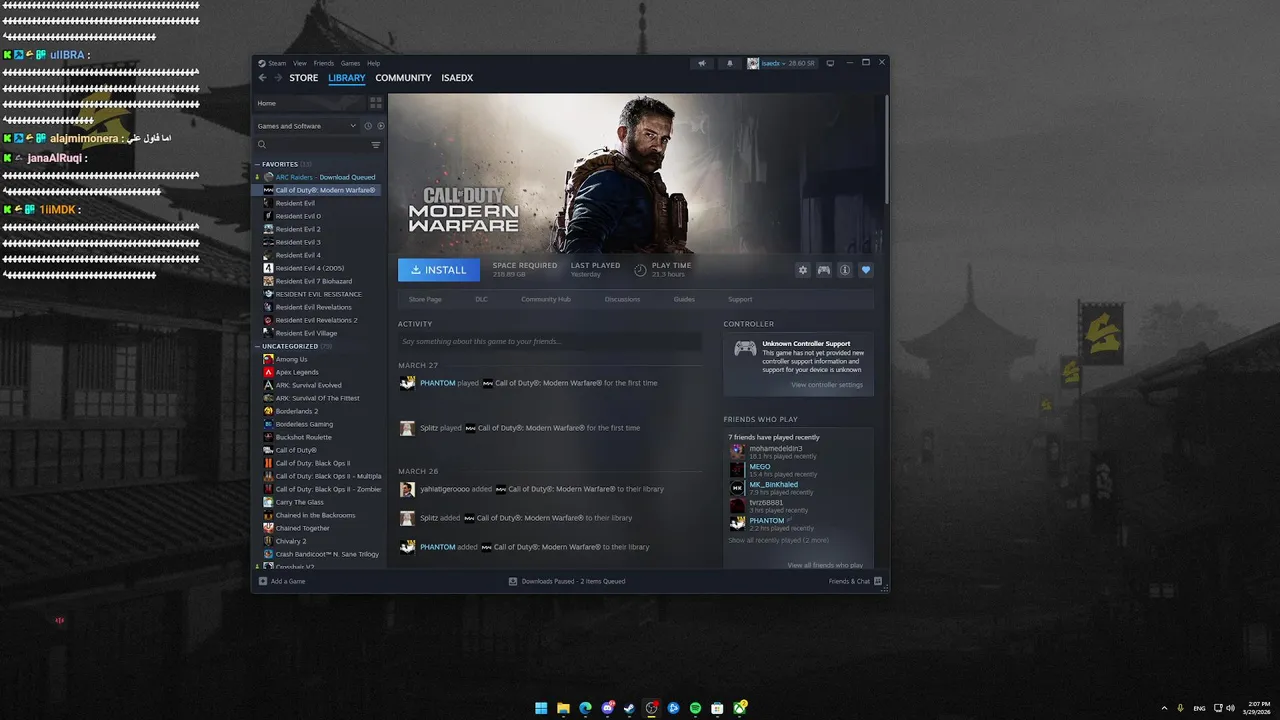
Task: Click the library Home button
Action: [x=309, y=103]
